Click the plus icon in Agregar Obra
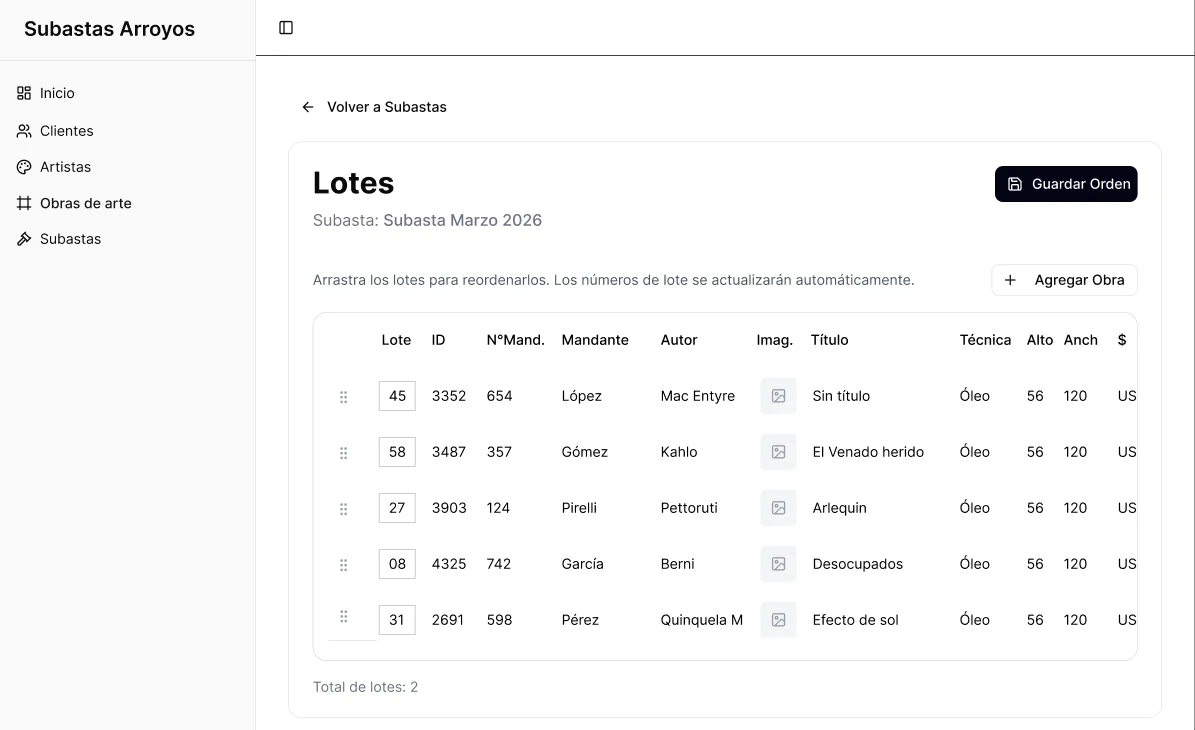Viewport: 1195px width, 730px height. tap(1010, 280)
